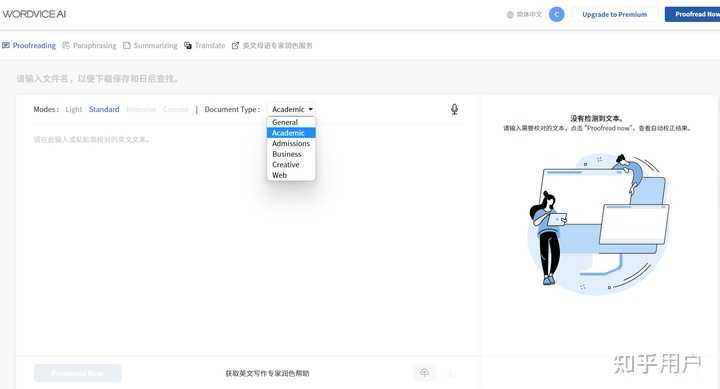Click the Wordvice AI logo
The width and height of the screenshot is (720, 389).
(34, 14)
